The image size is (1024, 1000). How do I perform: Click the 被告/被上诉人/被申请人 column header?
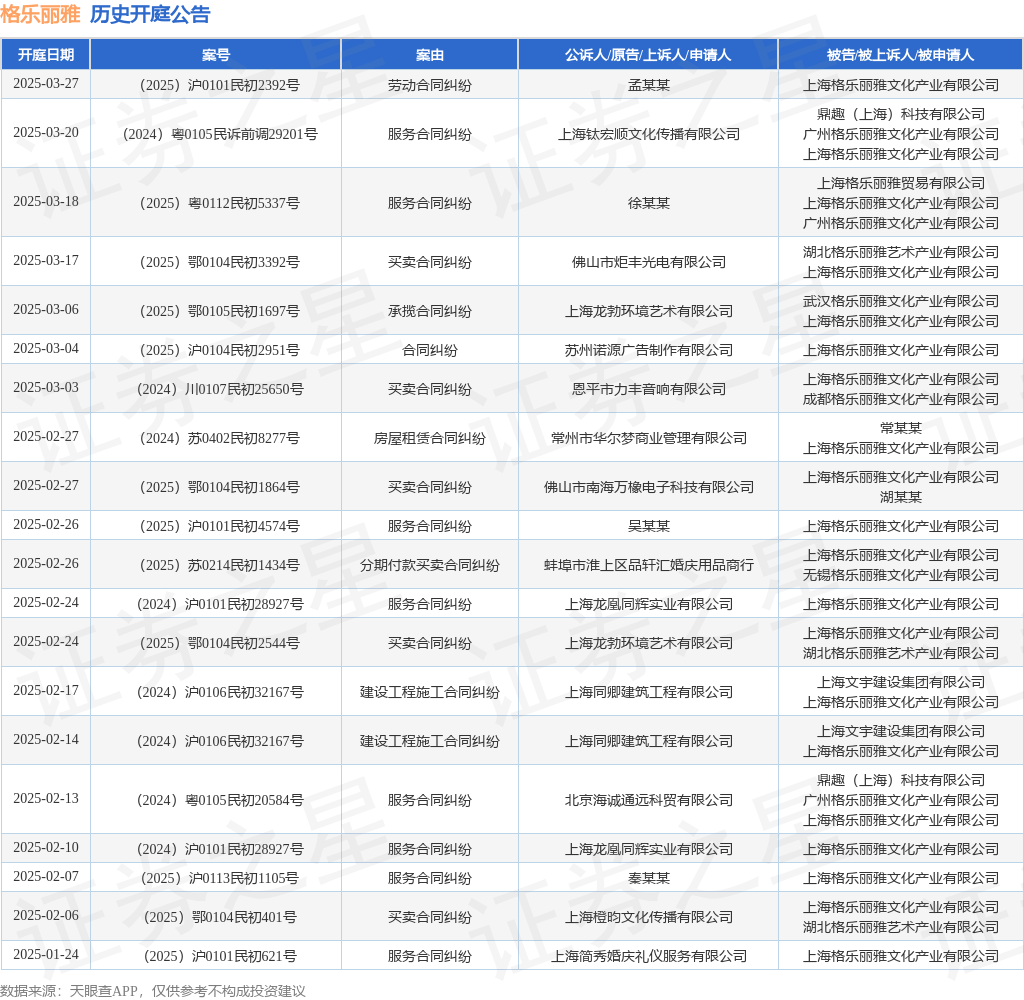(x=900, y=55)
